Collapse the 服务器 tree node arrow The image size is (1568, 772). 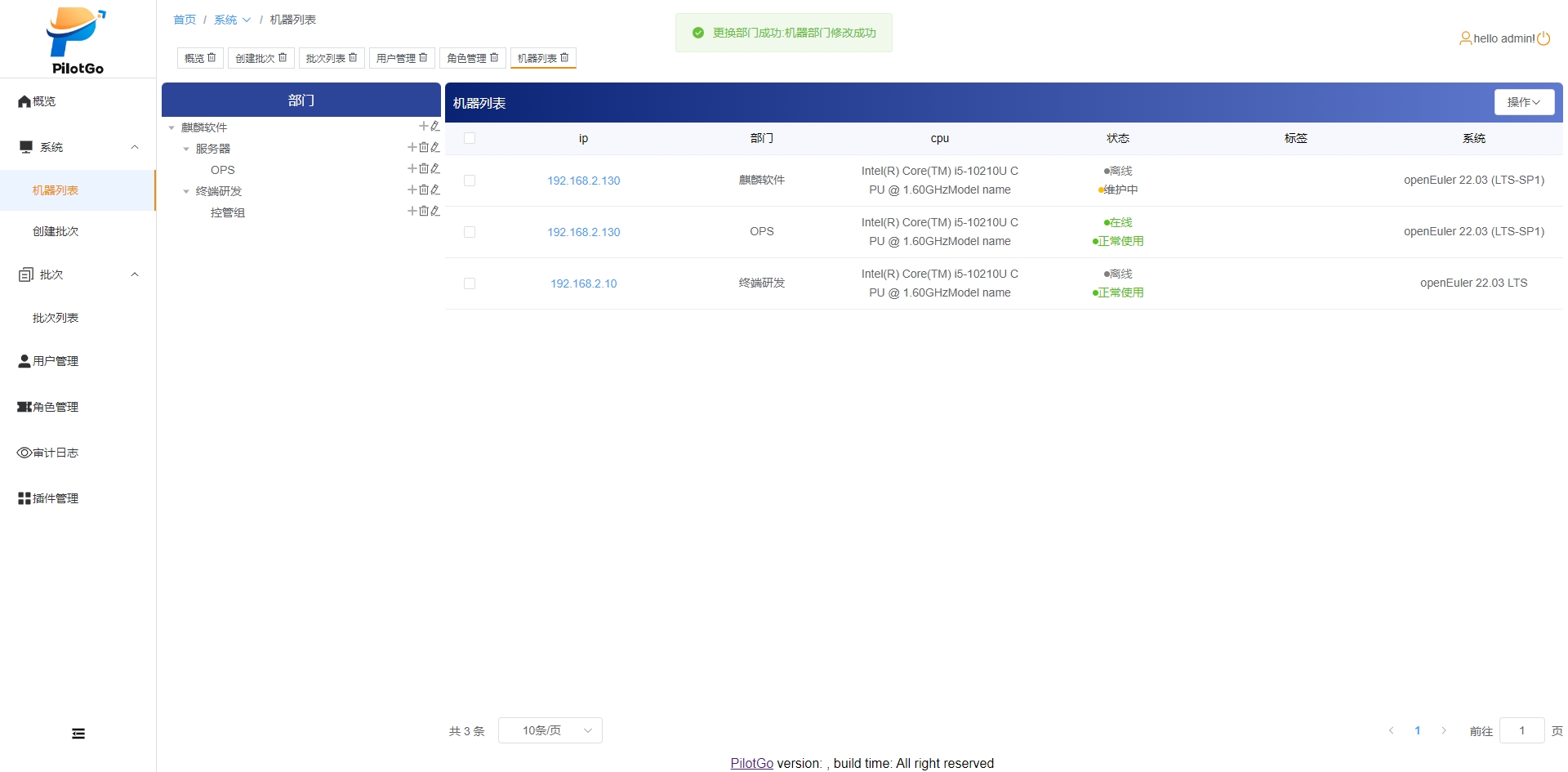(x=186, y=149)
